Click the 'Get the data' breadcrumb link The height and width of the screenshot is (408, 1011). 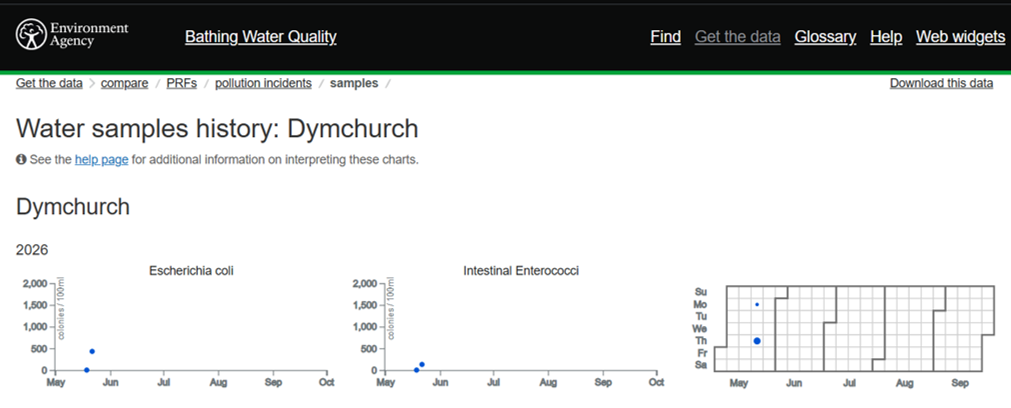point(49,83)
